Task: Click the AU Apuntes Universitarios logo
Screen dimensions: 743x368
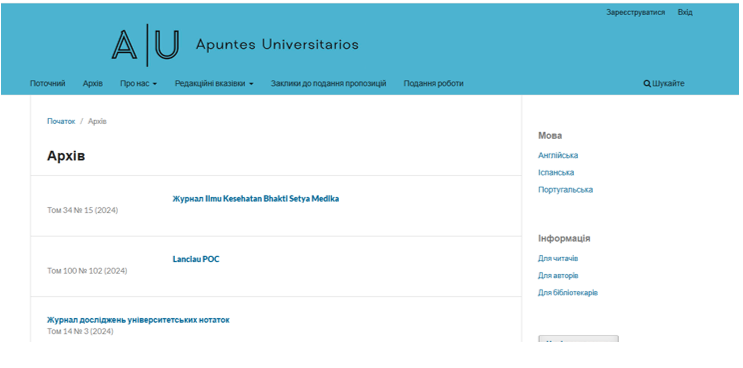Action: coord(235,45)
